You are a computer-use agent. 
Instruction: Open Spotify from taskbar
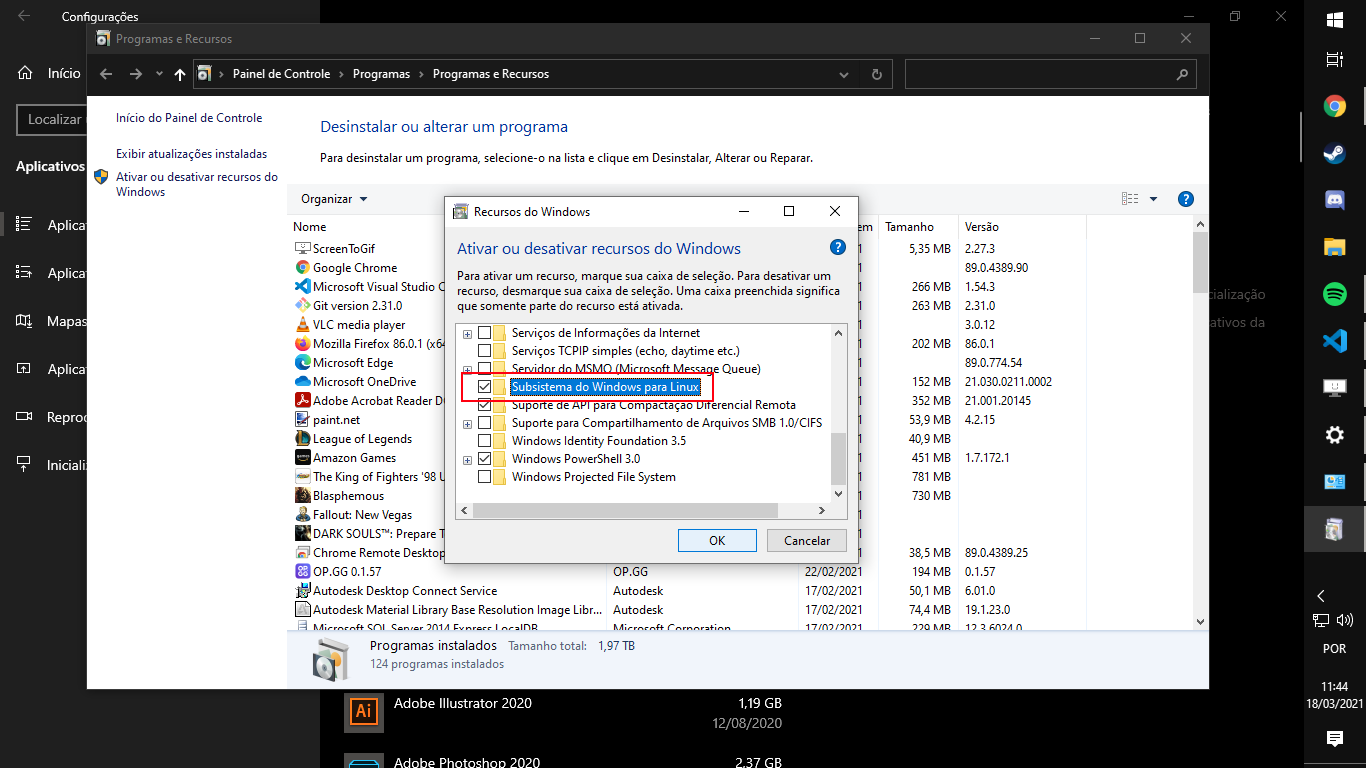coord(1334,294)
